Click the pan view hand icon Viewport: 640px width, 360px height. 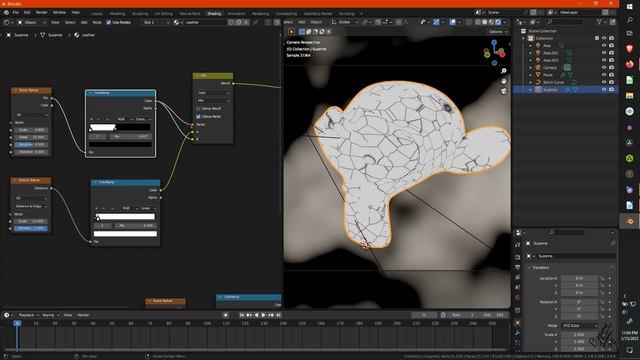pyautogui.click(x=504, y=81)
